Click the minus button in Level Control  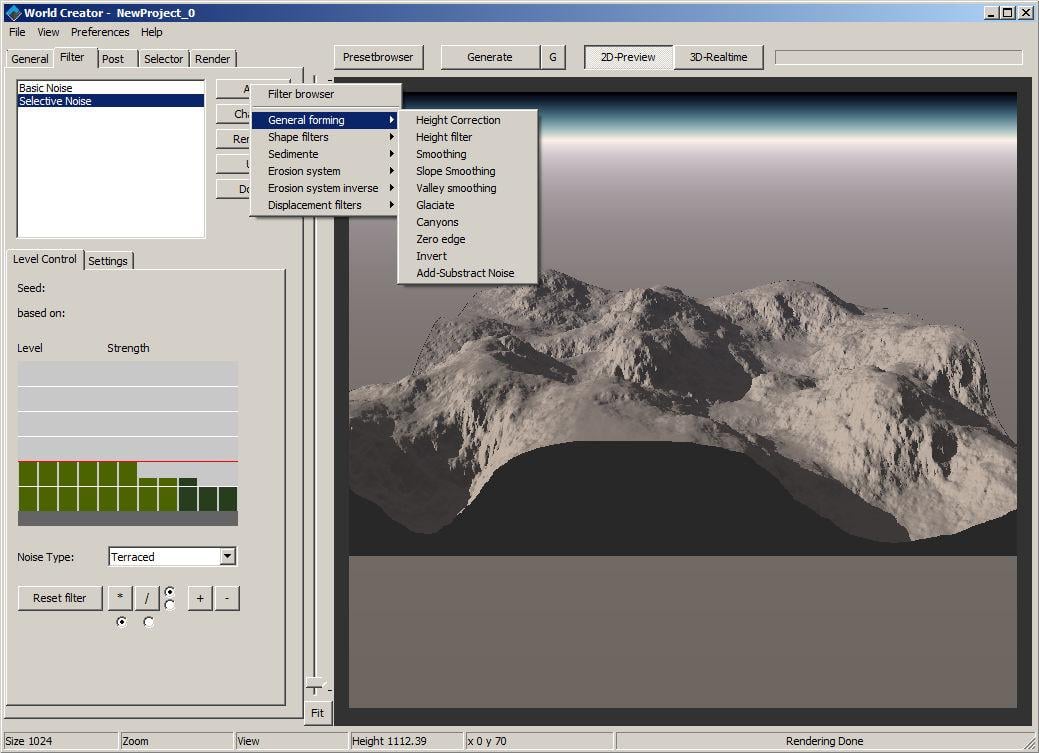pyautogui.click(x=227, y=598)
